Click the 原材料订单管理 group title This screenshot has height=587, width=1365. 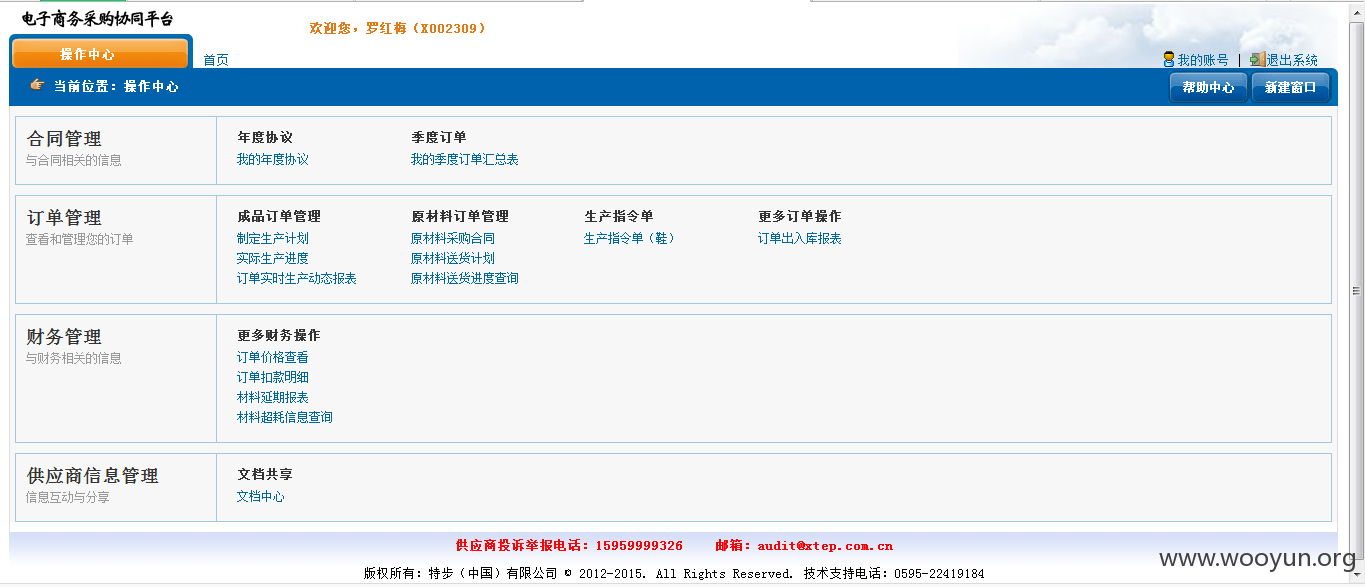click(x=459, y=217)
